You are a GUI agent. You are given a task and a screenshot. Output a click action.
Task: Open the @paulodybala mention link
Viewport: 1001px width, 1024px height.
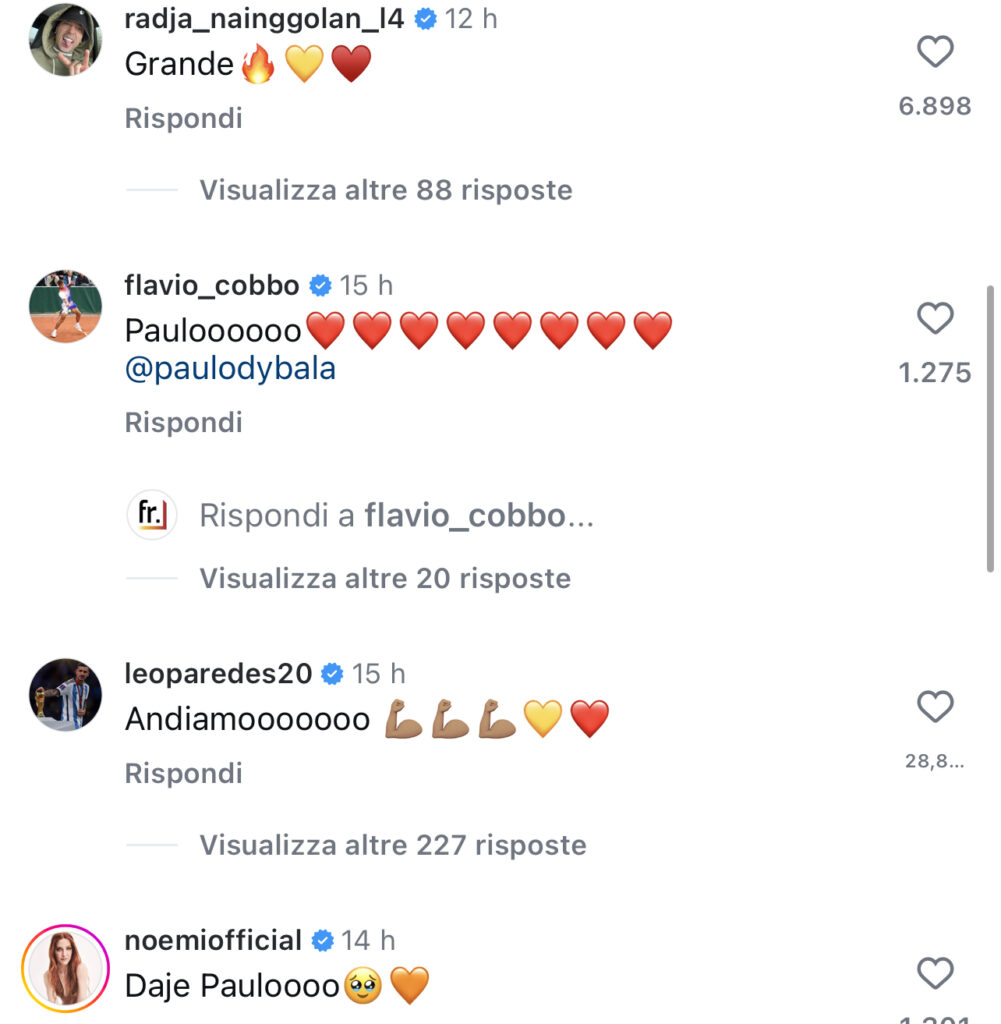[x=230, y=369]
